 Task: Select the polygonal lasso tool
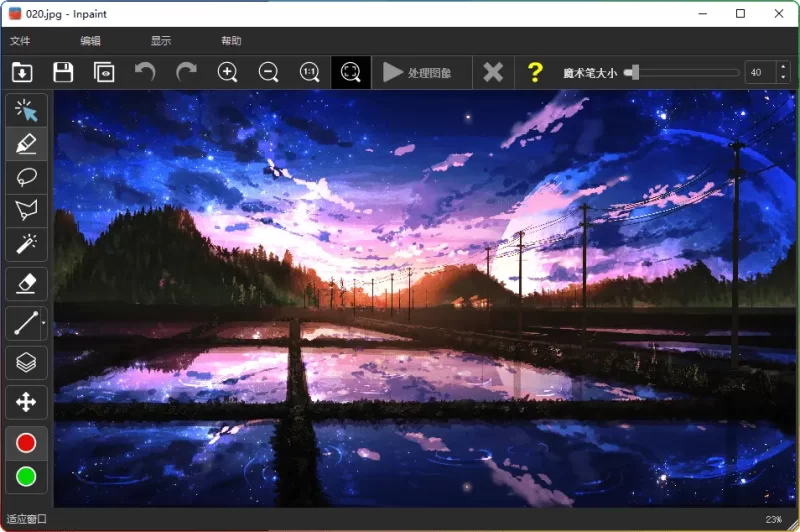27,210
